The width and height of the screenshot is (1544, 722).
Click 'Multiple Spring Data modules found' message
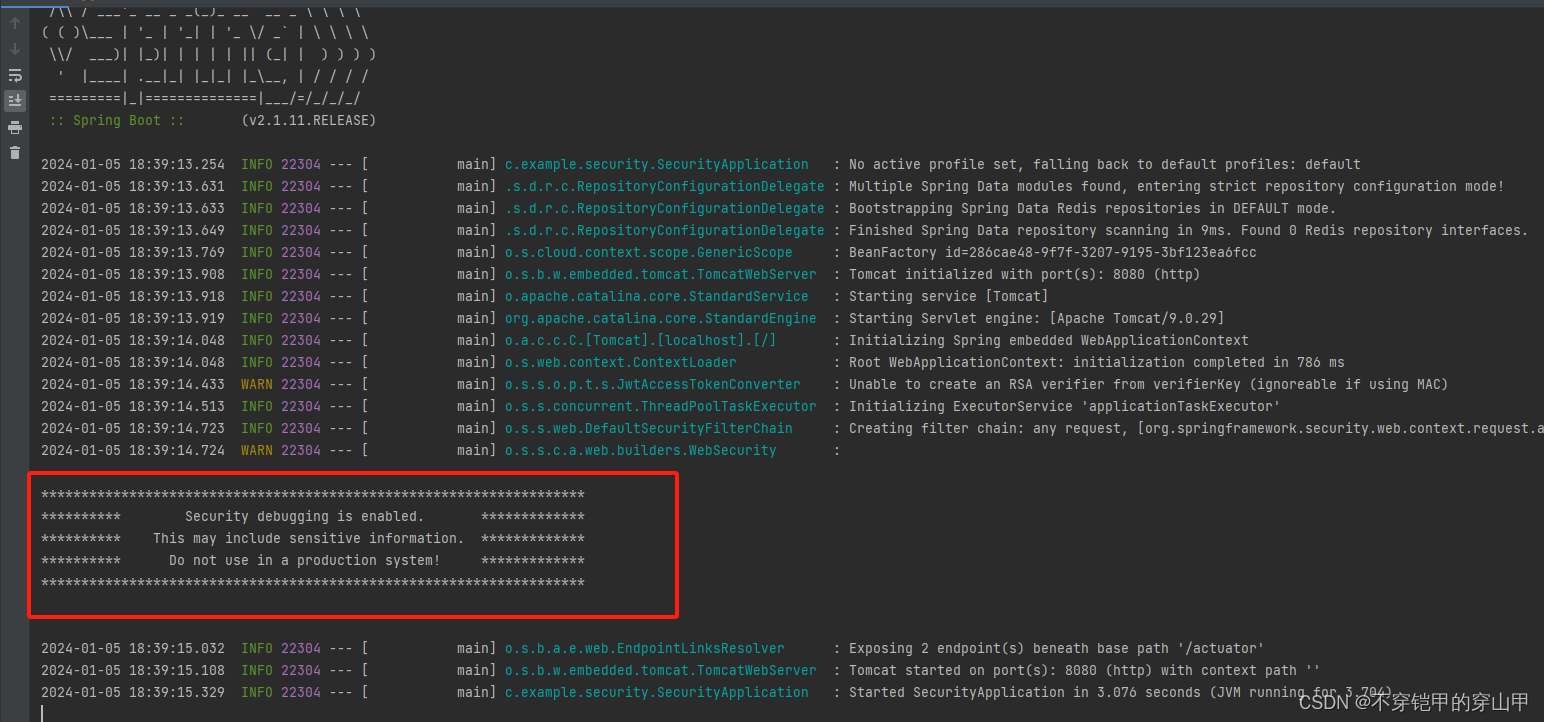[x=1176, y=186]
